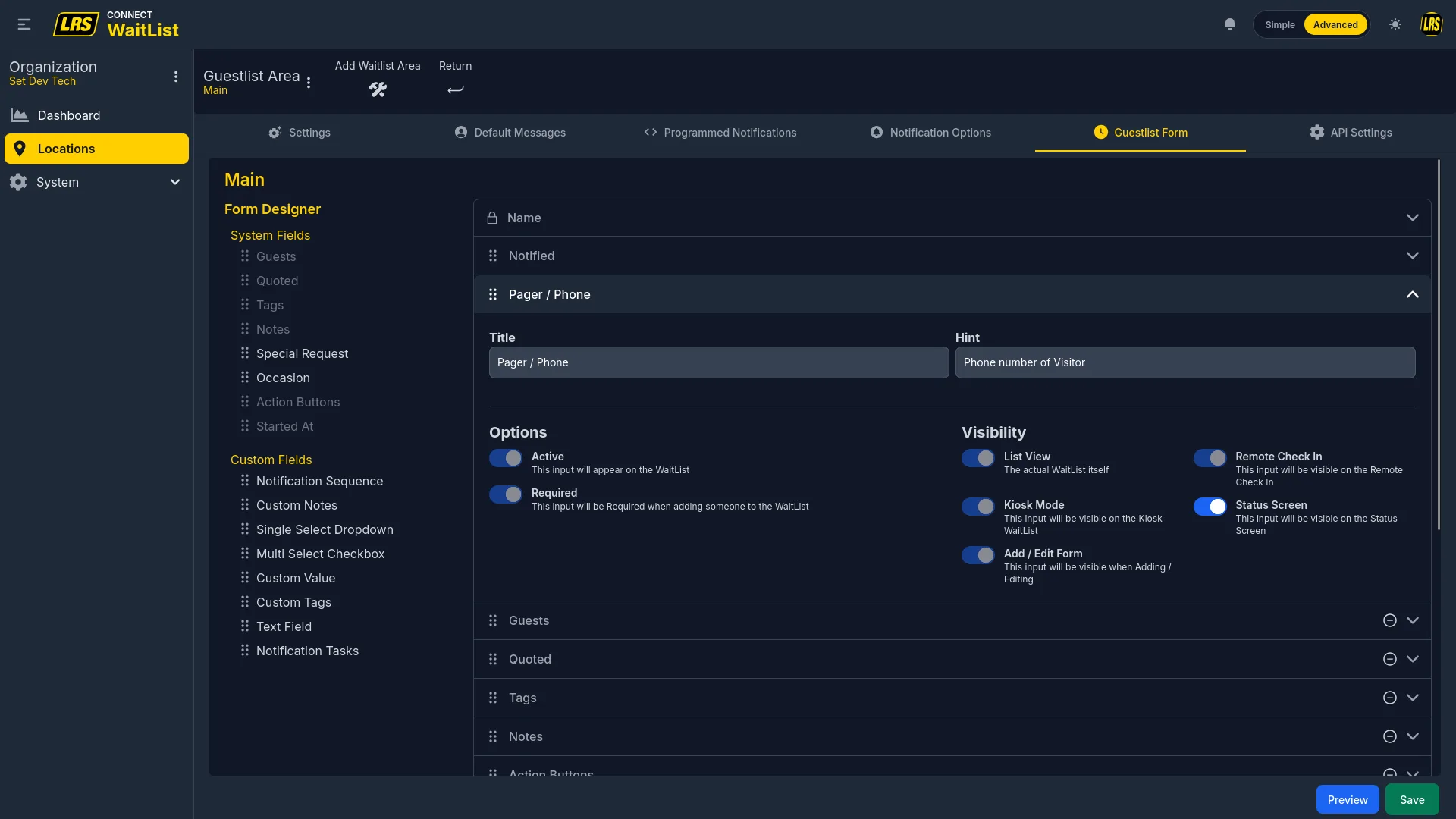Click the Set Dev Tech organization link

pyautogui.click(x=42, y=82)
